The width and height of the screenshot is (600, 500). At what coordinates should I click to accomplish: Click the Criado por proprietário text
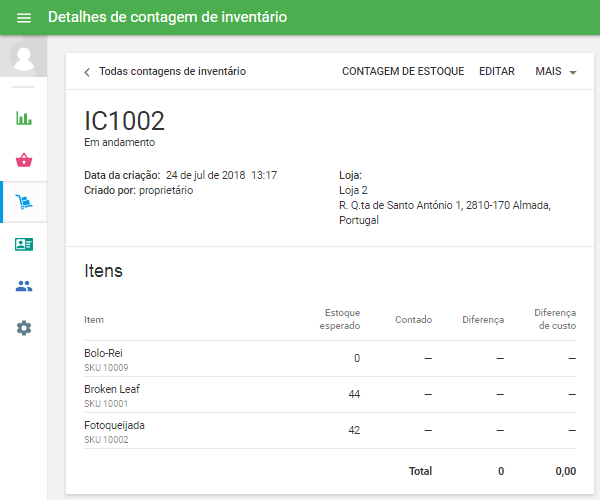click(x=139, y=190)
